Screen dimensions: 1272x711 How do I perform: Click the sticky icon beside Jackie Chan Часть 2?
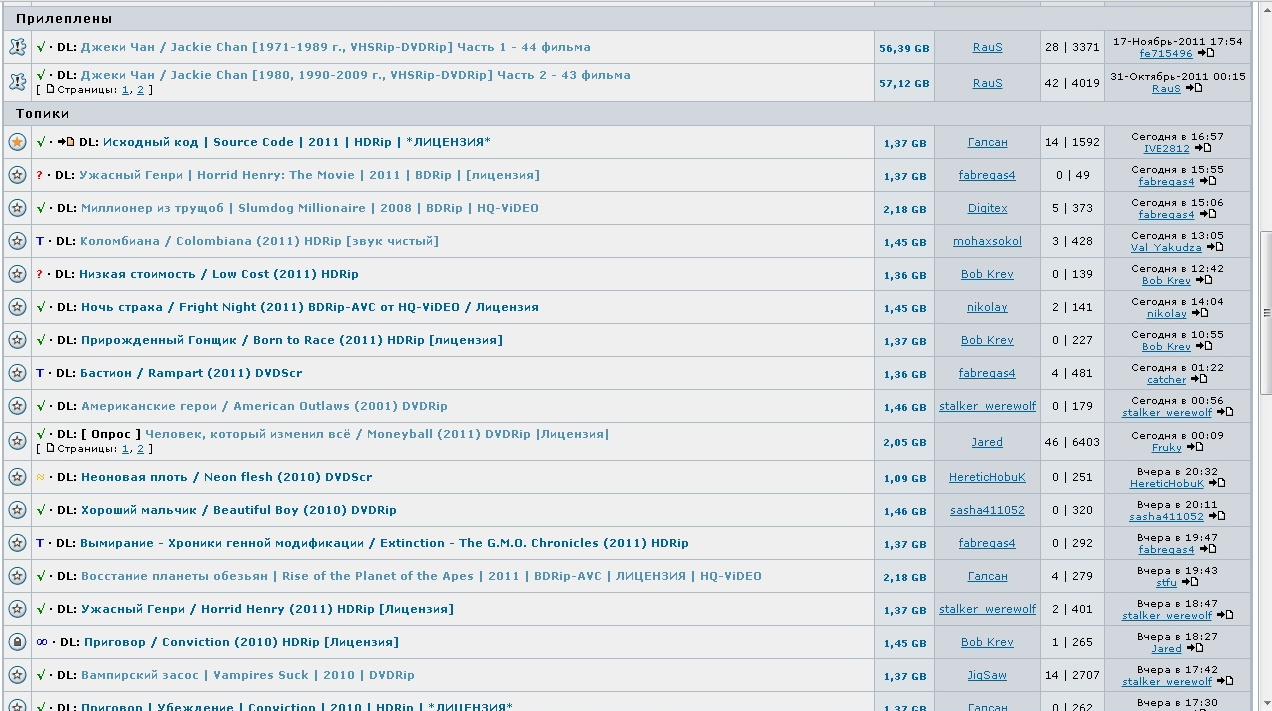tap(17, 82)
